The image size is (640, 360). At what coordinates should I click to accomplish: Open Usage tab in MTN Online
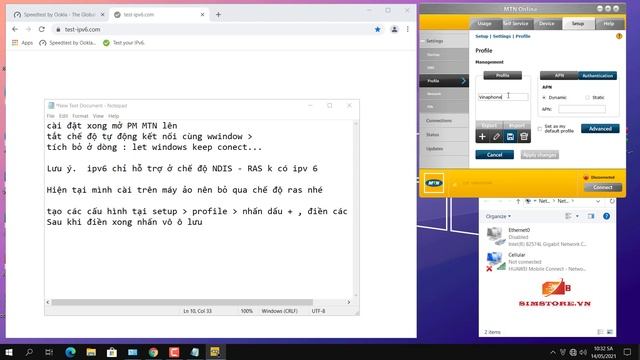pos(484,24)
